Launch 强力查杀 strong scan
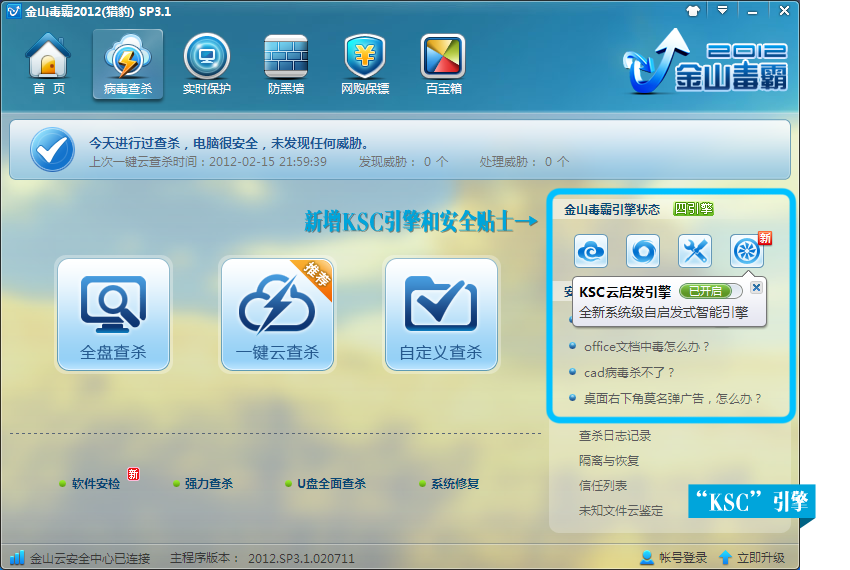850x570 pixels. [x=209, y=484]
